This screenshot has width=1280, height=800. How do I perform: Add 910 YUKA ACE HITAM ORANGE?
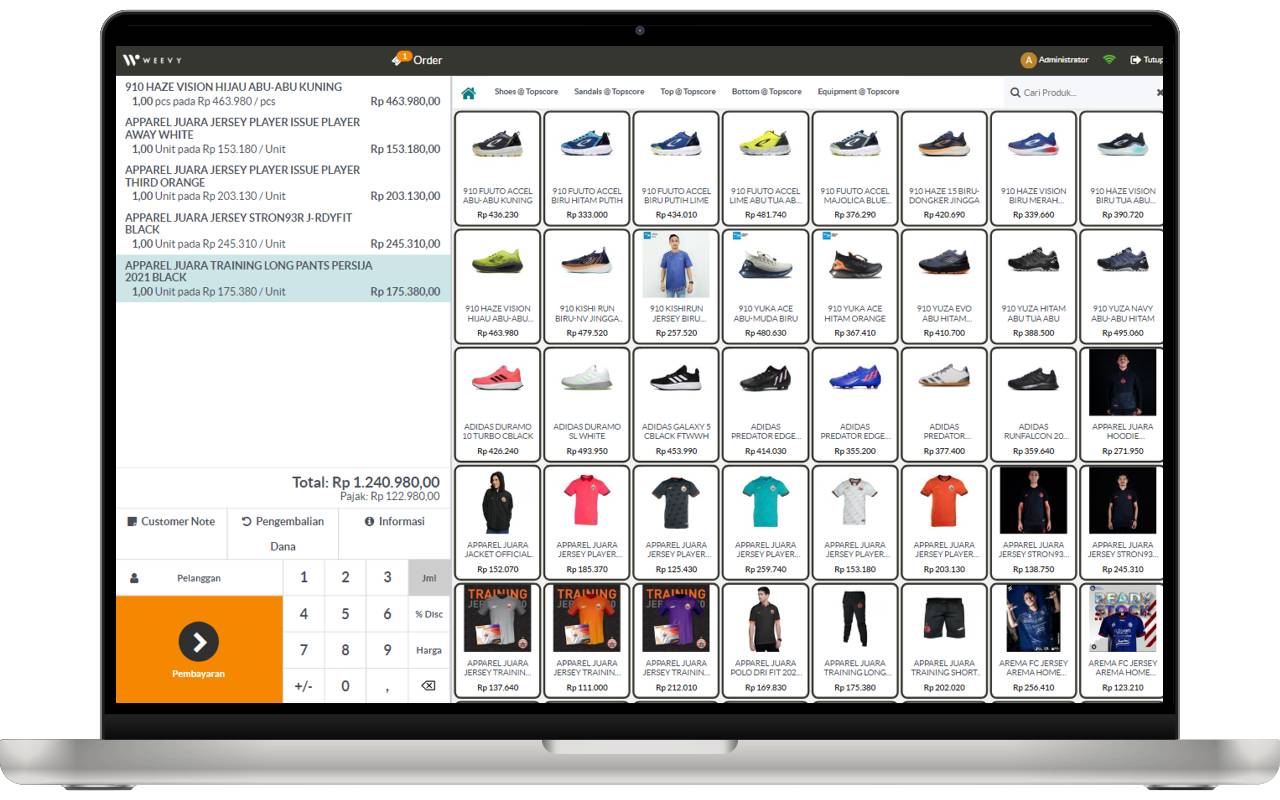click(x=855, y=285)
